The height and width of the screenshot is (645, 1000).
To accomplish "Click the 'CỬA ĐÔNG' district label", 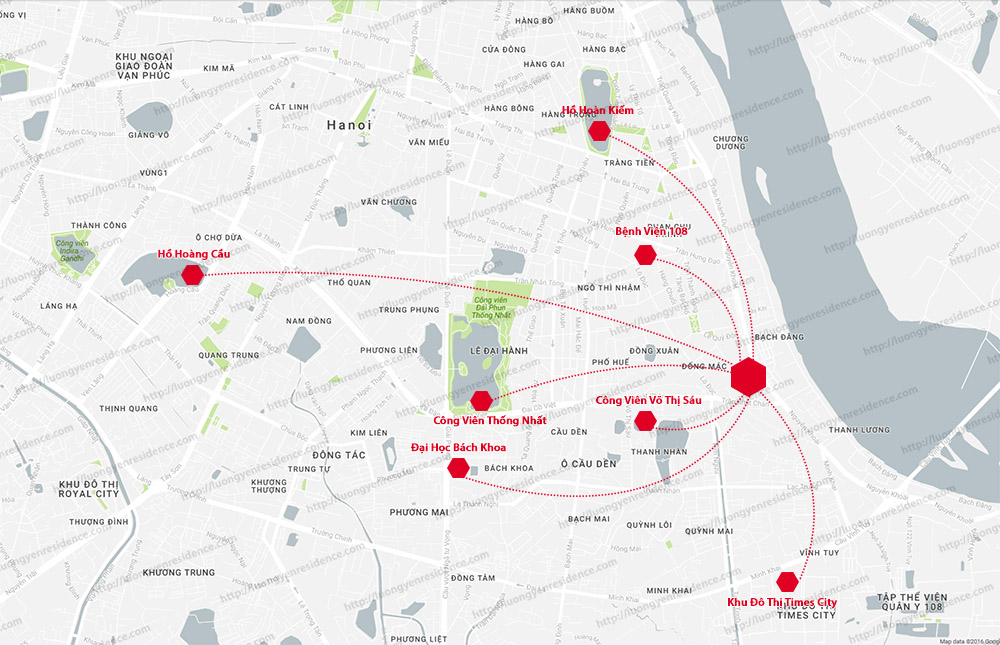I will pyautogui.click(x=504, y=49).
